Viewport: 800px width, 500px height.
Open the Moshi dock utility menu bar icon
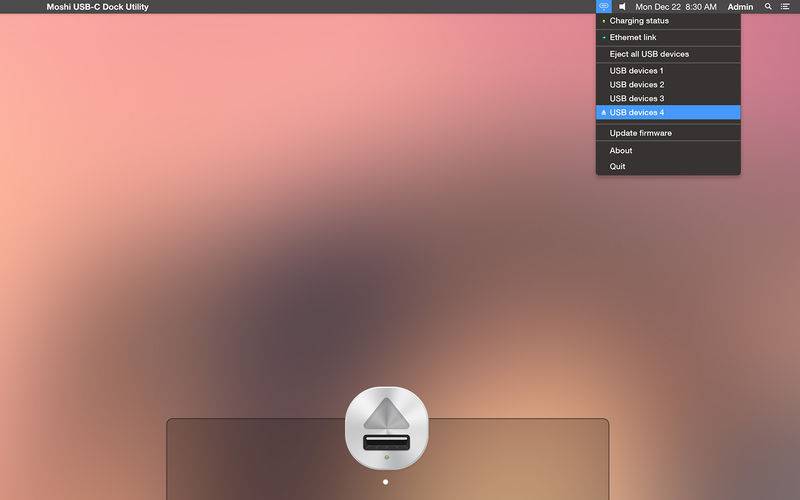tap(604, 7)
